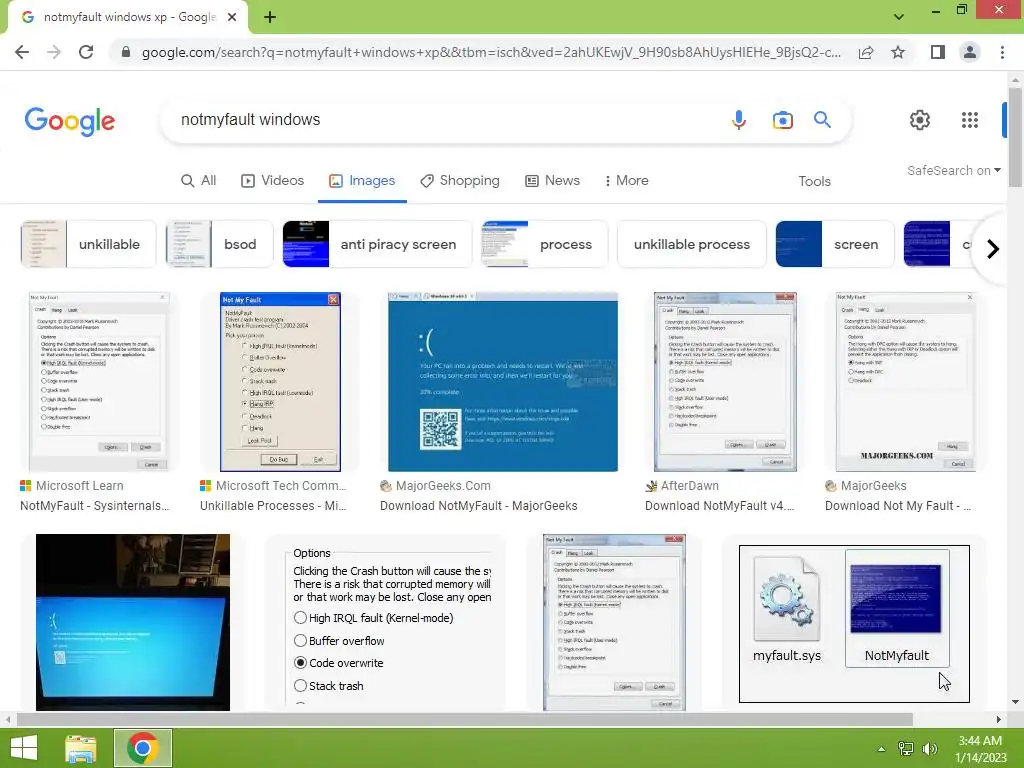Click the voice search microphone icon

(739, 120)
